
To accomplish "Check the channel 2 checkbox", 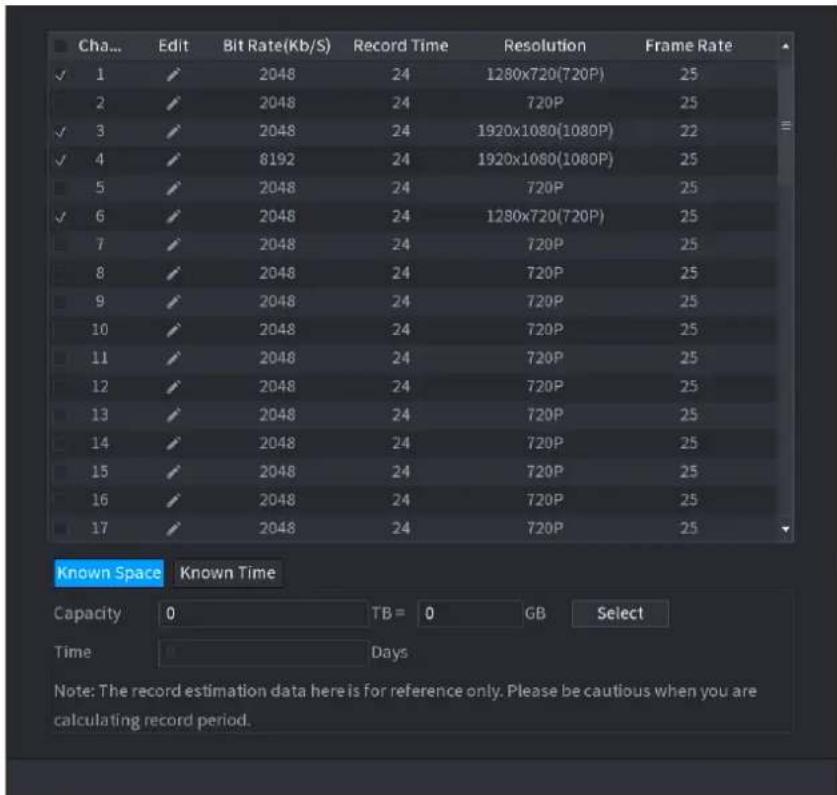I will tap(61, 103).
